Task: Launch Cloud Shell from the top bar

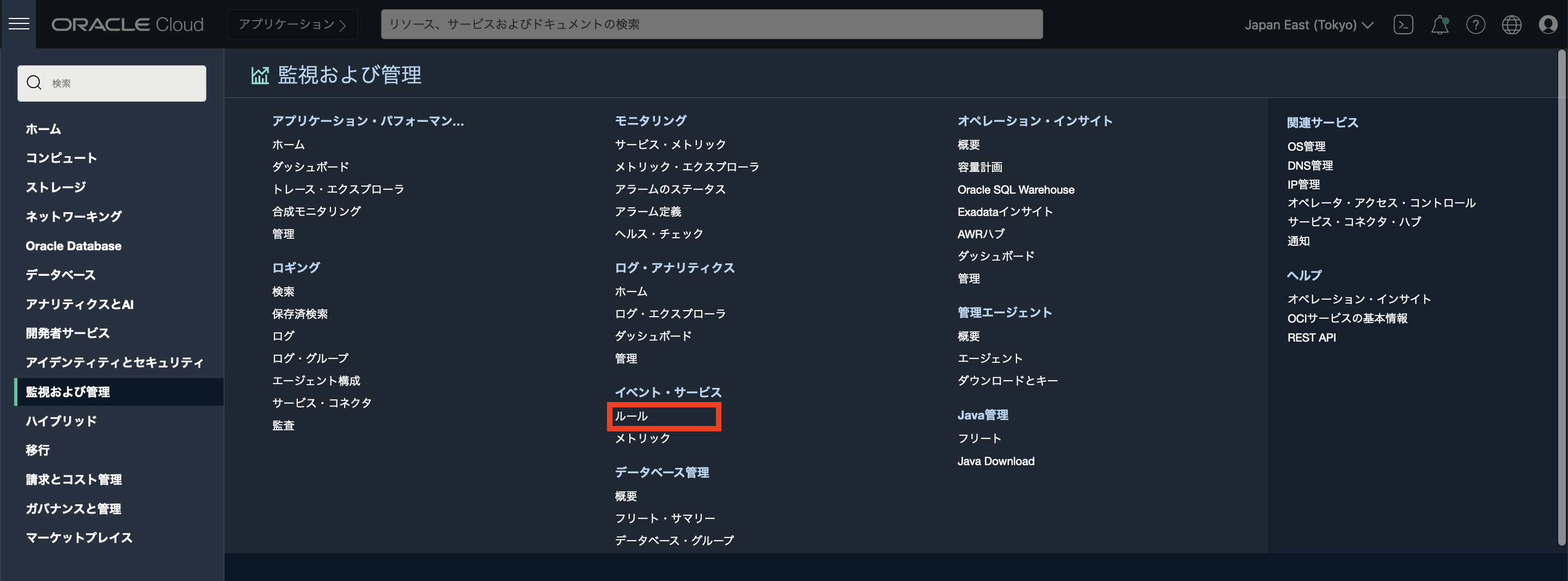Action: (1403, 24)
